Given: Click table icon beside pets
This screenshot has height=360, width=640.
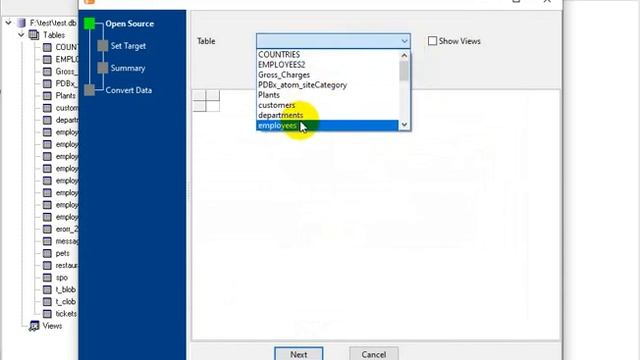Looking at the screenshot, I should click(x=47, y=253).
